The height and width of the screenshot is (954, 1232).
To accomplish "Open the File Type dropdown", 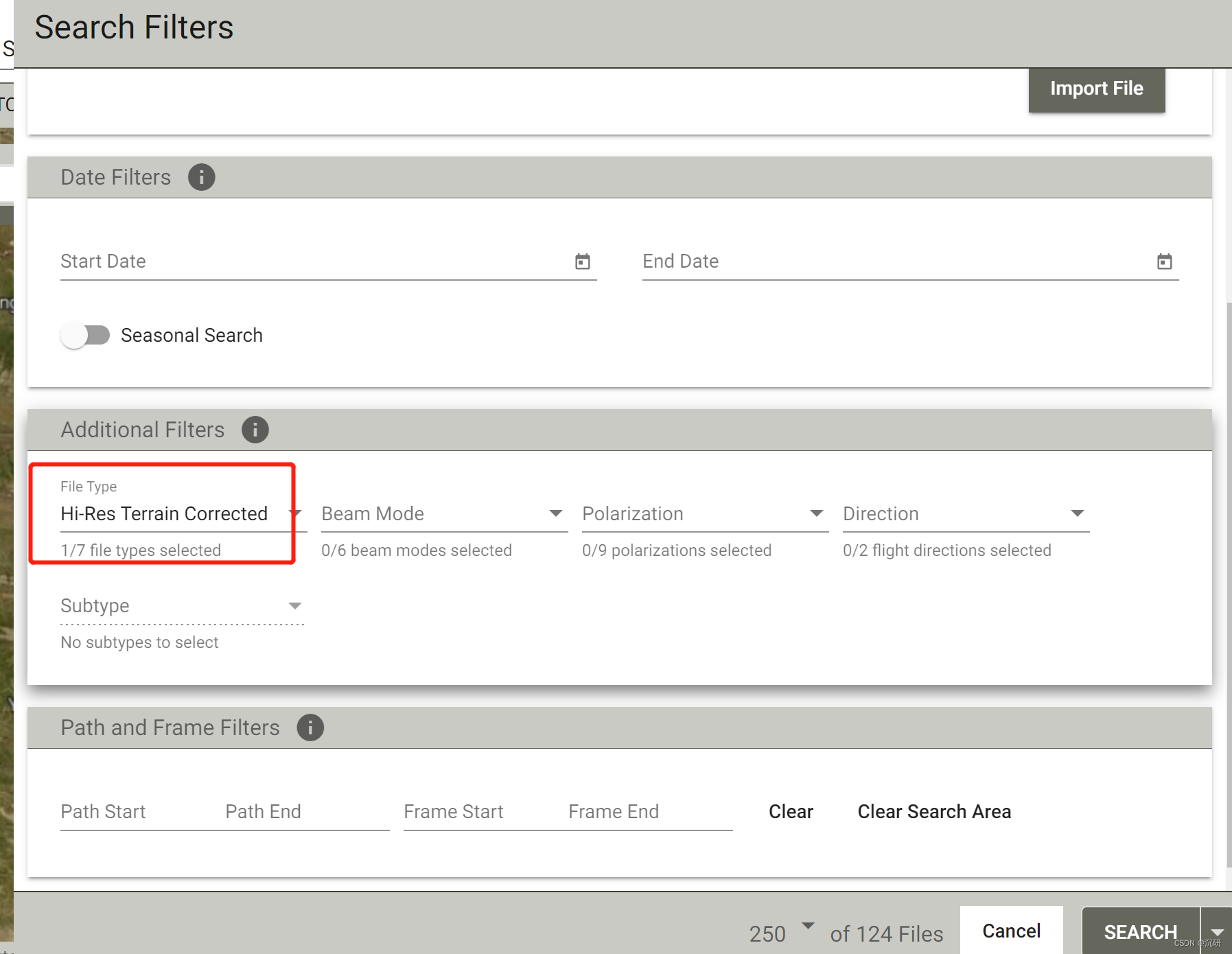I will [x=183, y=514].
